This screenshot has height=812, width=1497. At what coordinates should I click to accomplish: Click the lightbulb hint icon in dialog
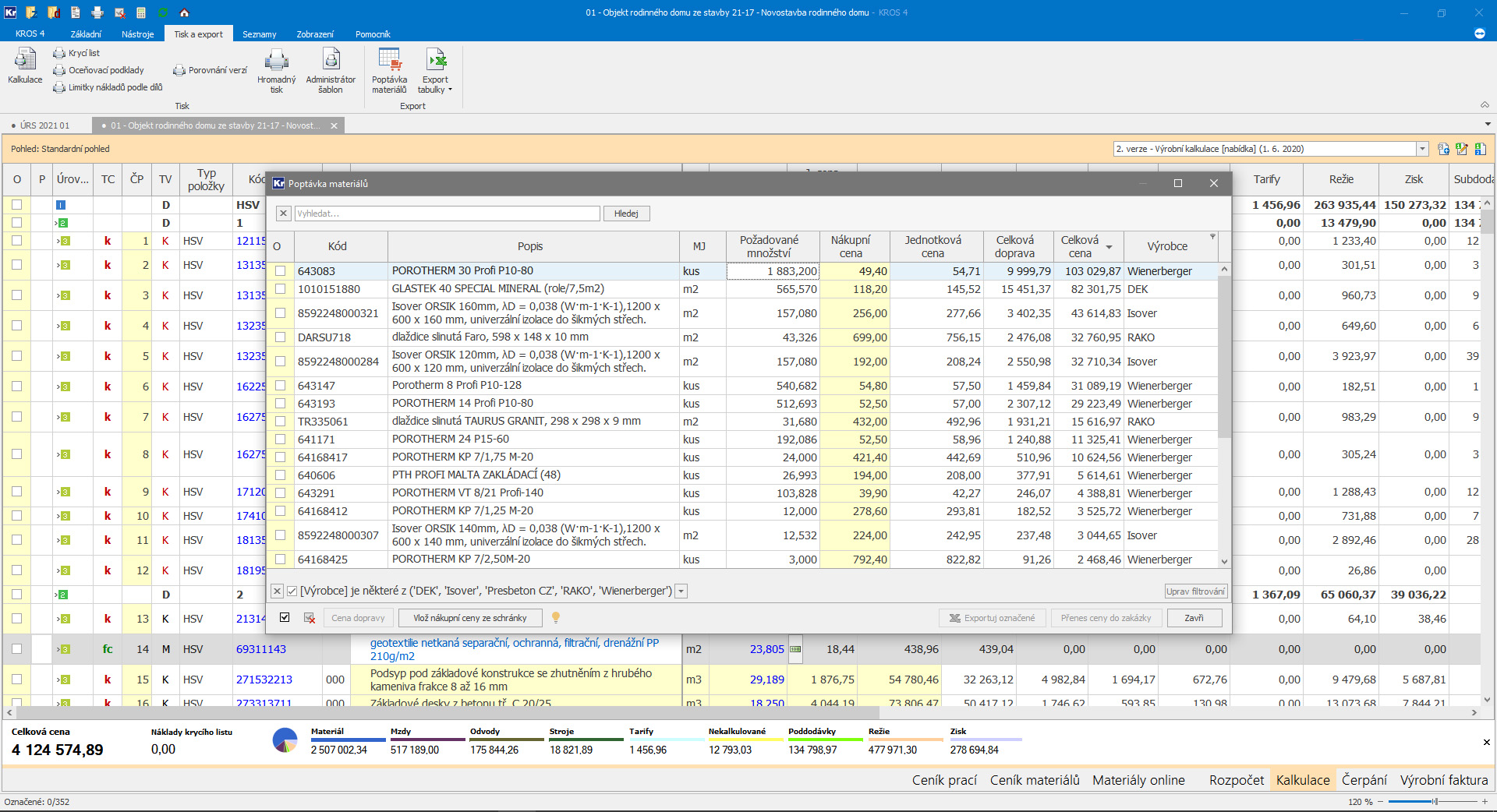(x=556, y=617)
